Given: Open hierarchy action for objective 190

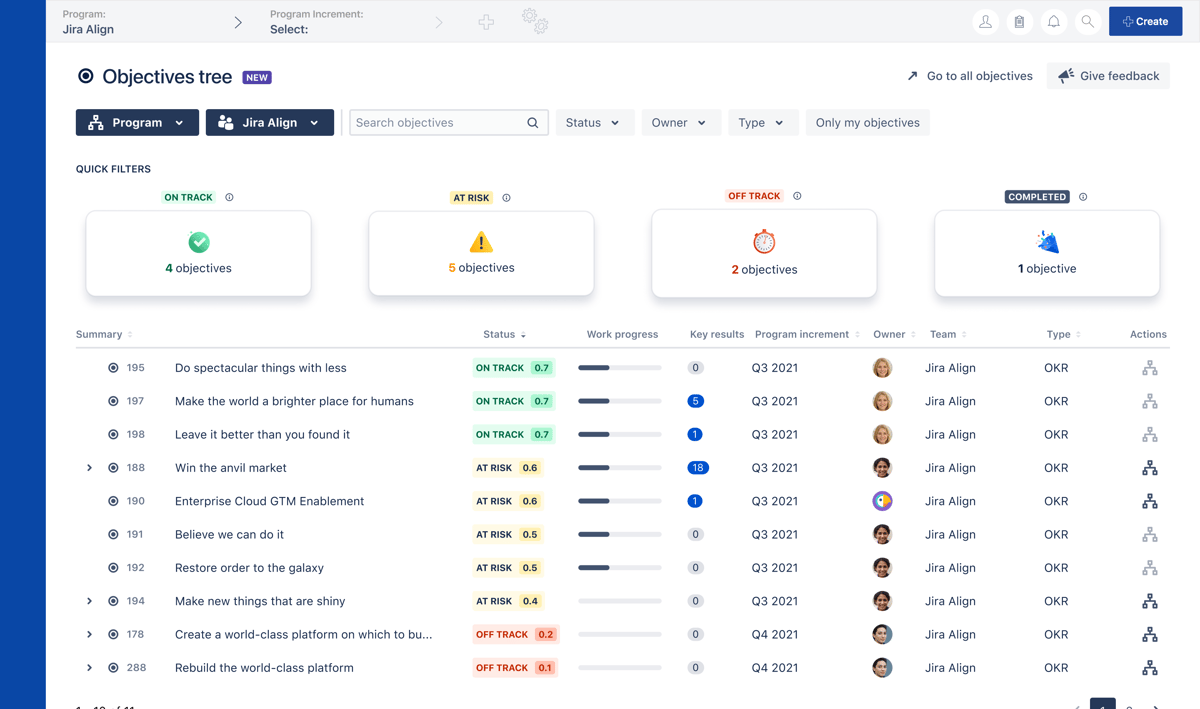Looking at the screenshot, I should point(1150,501).
